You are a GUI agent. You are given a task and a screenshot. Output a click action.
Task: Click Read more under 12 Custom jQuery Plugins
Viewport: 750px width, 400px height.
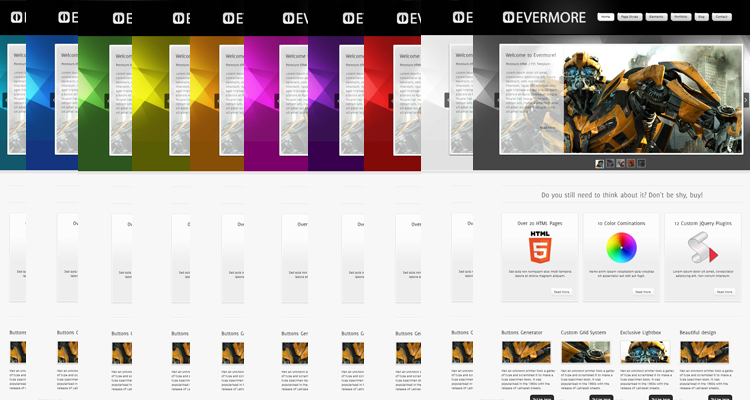tap(724, 291)
